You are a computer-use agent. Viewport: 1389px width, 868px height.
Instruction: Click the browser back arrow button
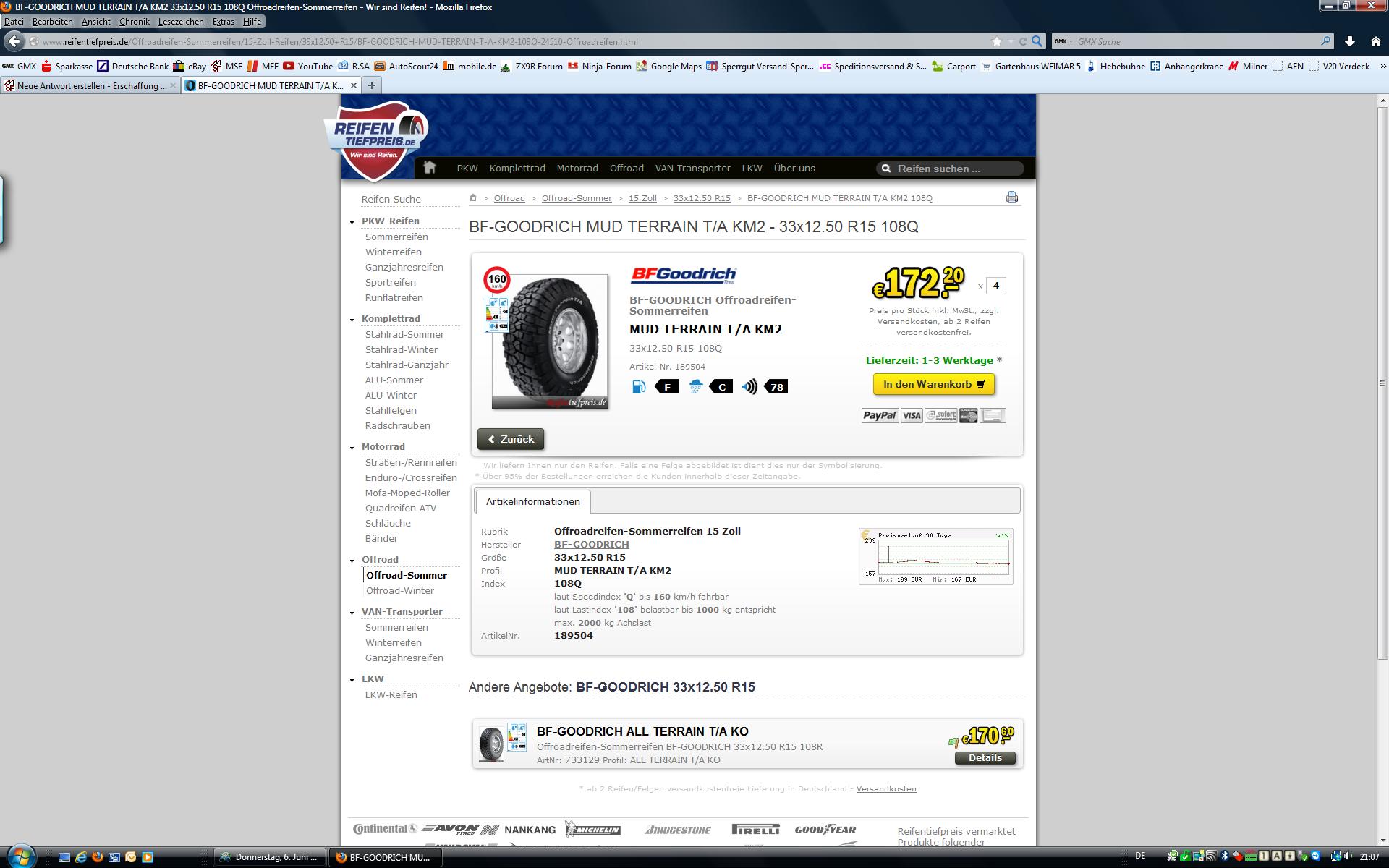pyautogui.click(x=14, y=41)
